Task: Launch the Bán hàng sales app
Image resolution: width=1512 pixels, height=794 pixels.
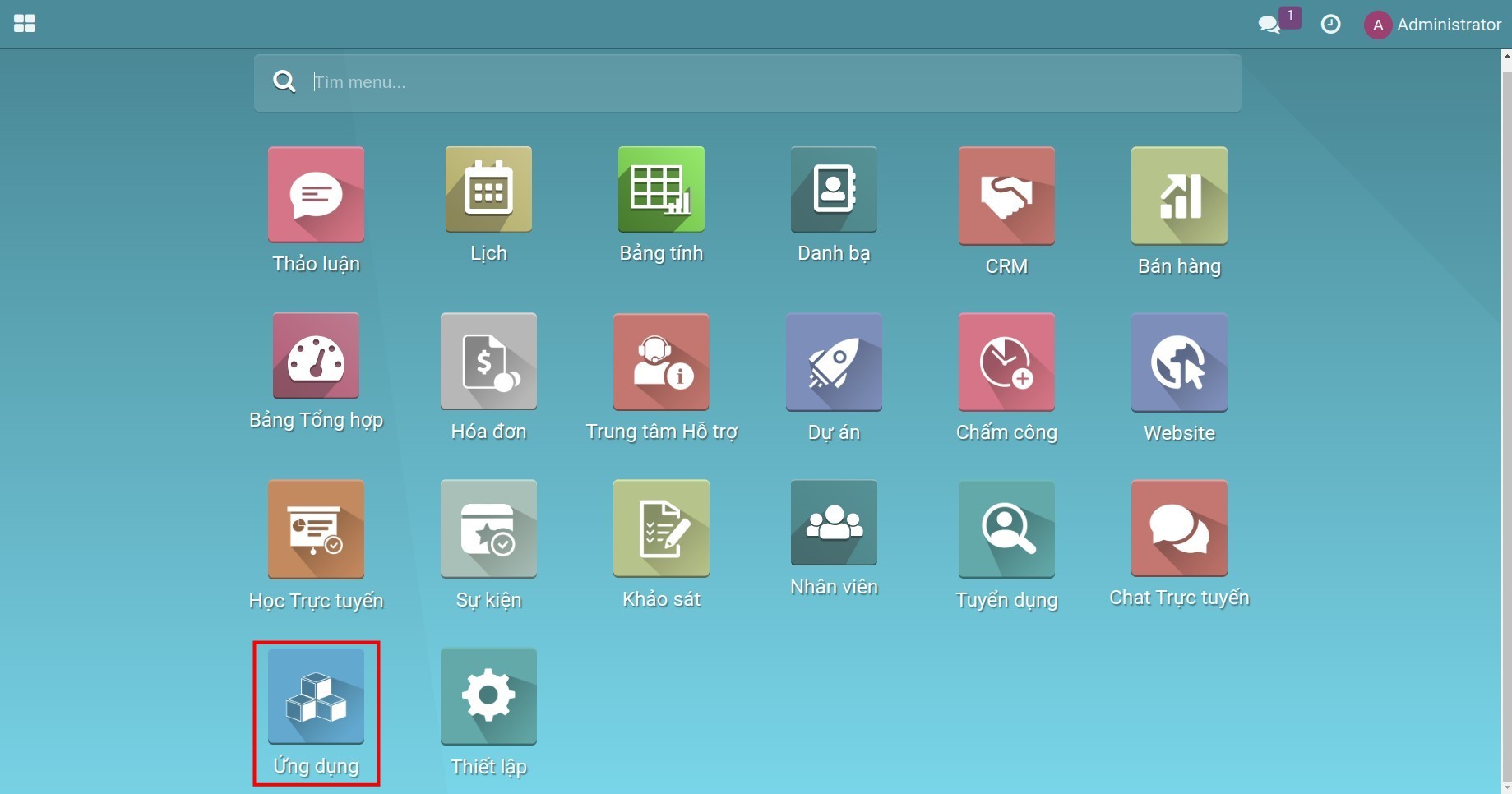Action: pyautogui.click(x=1179, y=196)
